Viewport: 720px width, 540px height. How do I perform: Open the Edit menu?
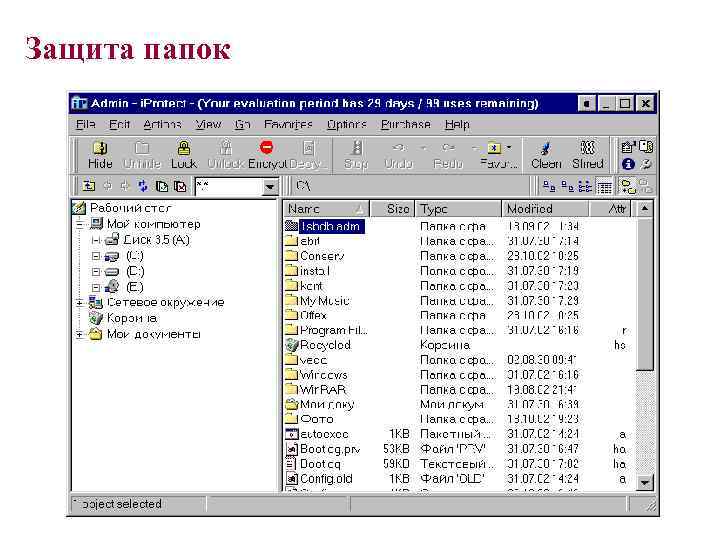(119, 124)
